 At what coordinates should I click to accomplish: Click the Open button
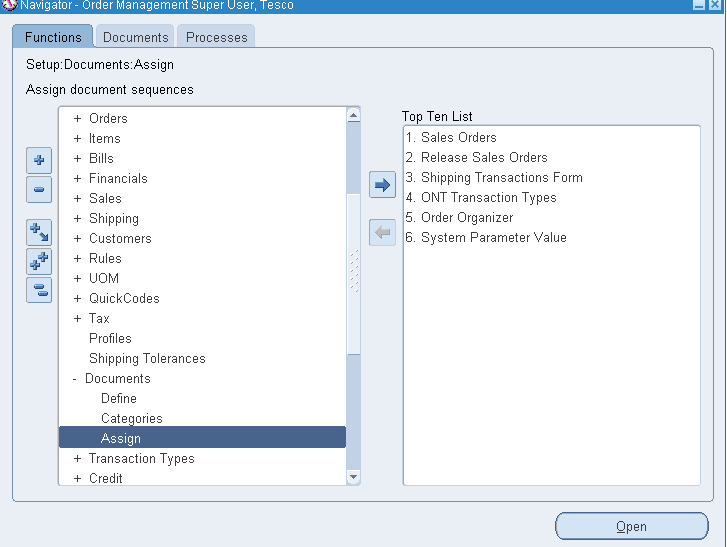click(x=631, y=526)
